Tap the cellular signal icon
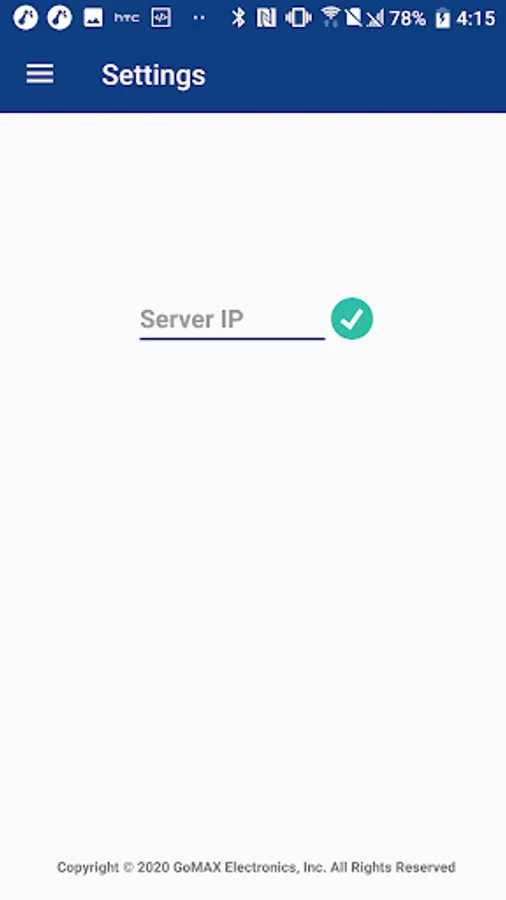The width and height of the screenshot is (506, 900). point(375,19)
